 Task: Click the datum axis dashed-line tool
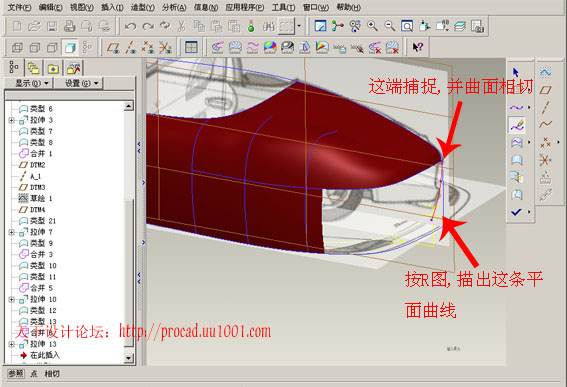click(x=545, y=107)
